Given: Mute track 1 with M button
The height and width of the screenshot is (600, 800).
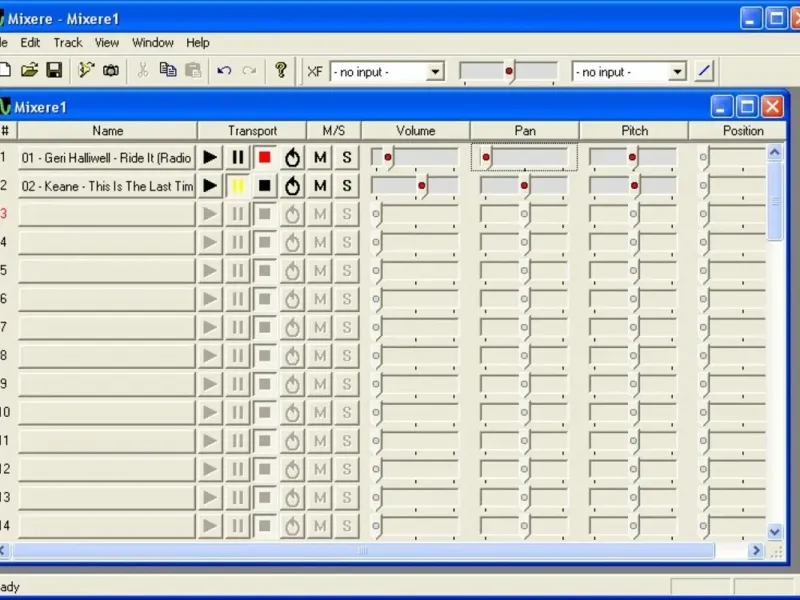Looking at the screenshot, I should (320, 158).
